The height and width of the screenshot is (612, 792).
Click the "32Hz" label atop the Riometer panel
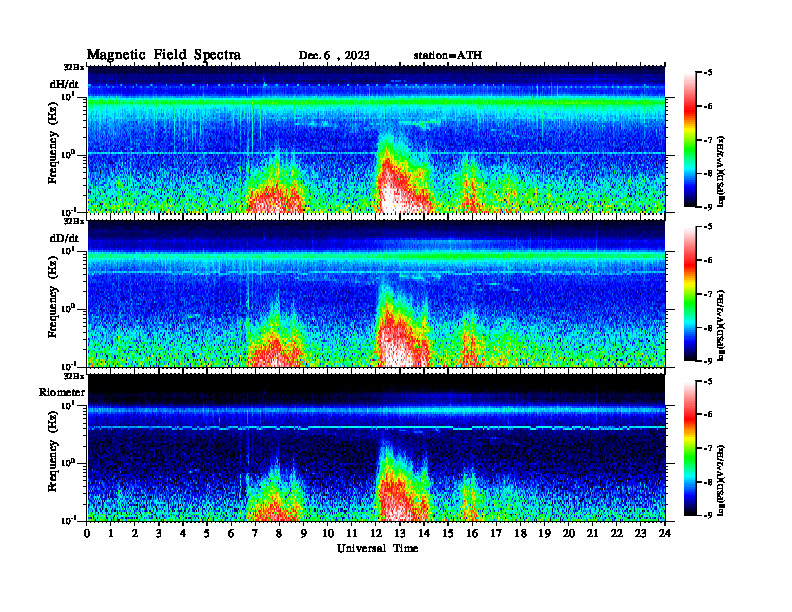(74, 376)
